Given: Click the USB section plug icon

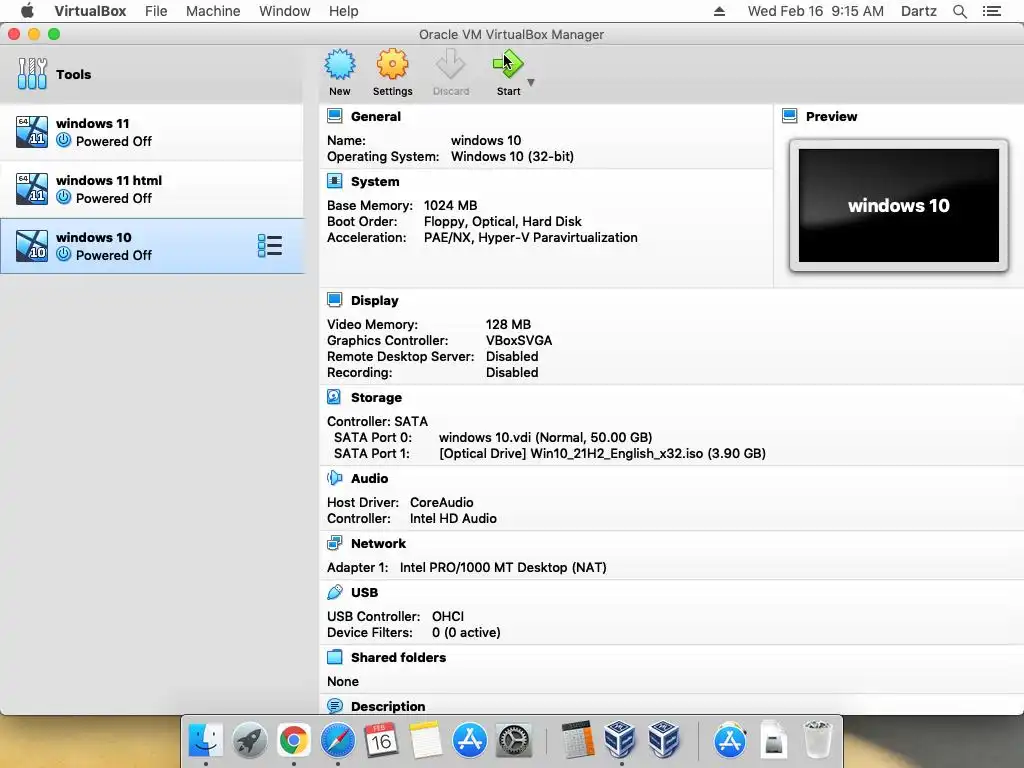Looking at the screenshot, I should tap(334, 592).
